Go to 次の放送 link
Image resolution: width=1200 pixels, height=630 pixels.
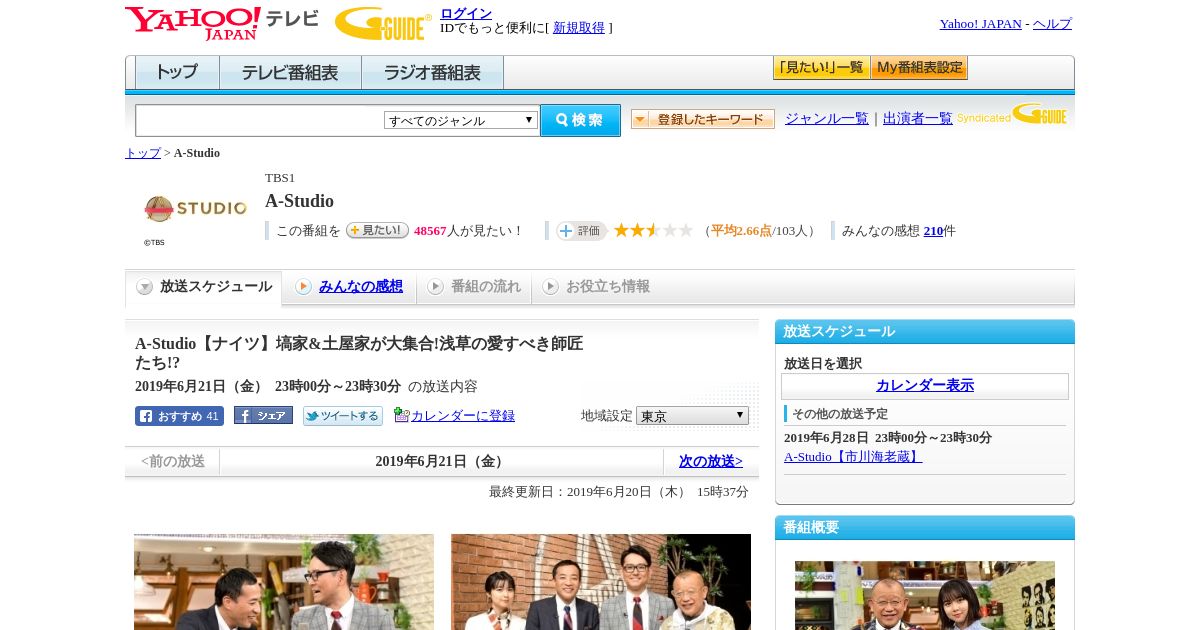point(711,461)
